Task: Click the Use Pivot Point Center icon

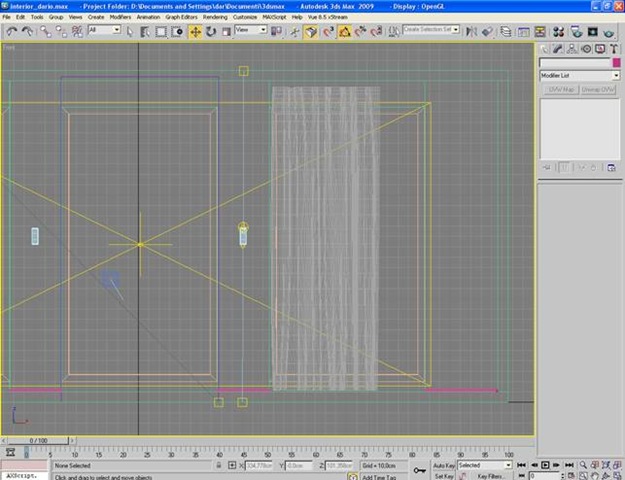Action: [276, 31]
